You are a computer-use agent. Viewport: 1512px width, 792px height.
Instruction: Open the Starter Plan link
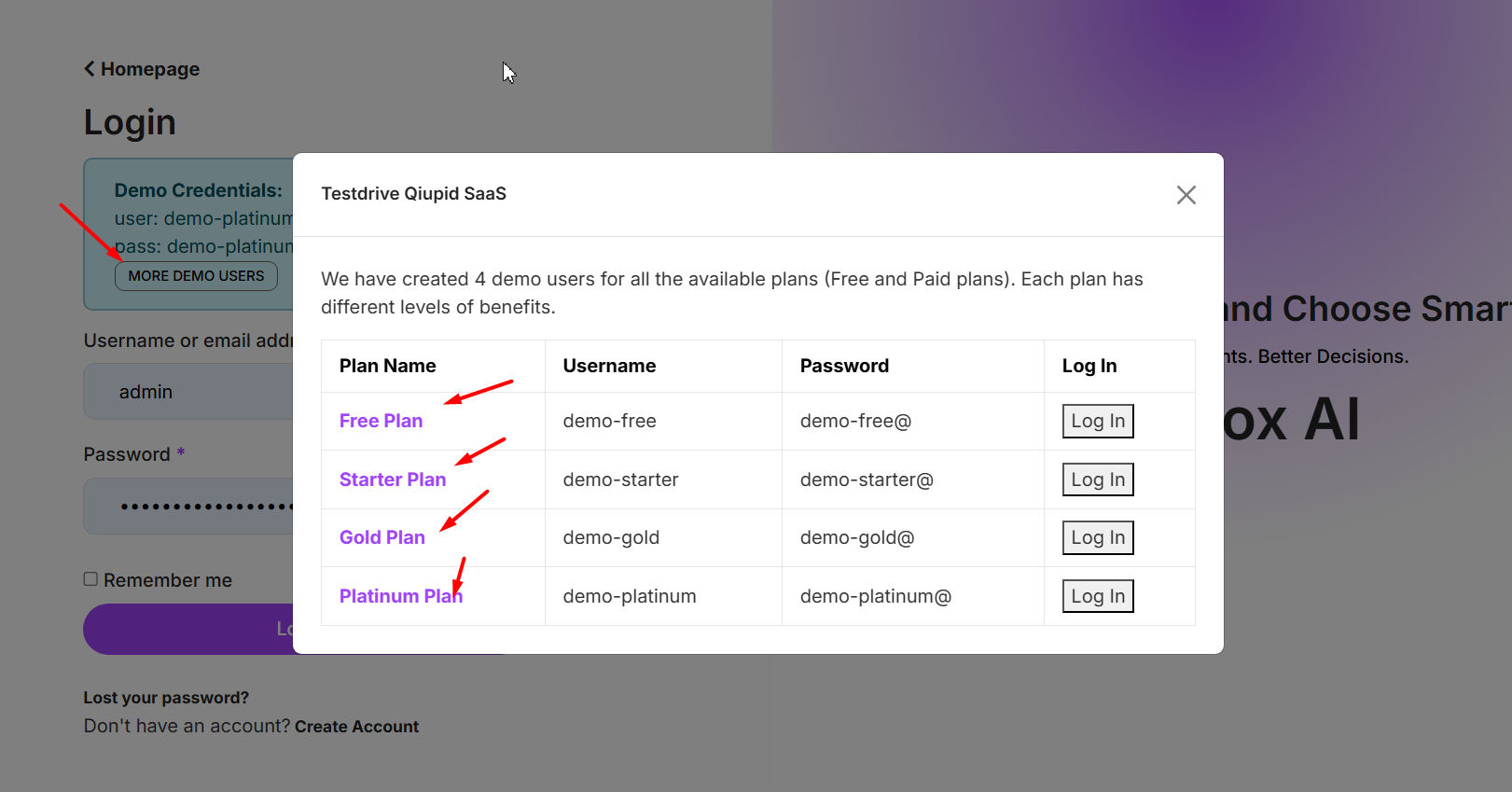point(393,479)
